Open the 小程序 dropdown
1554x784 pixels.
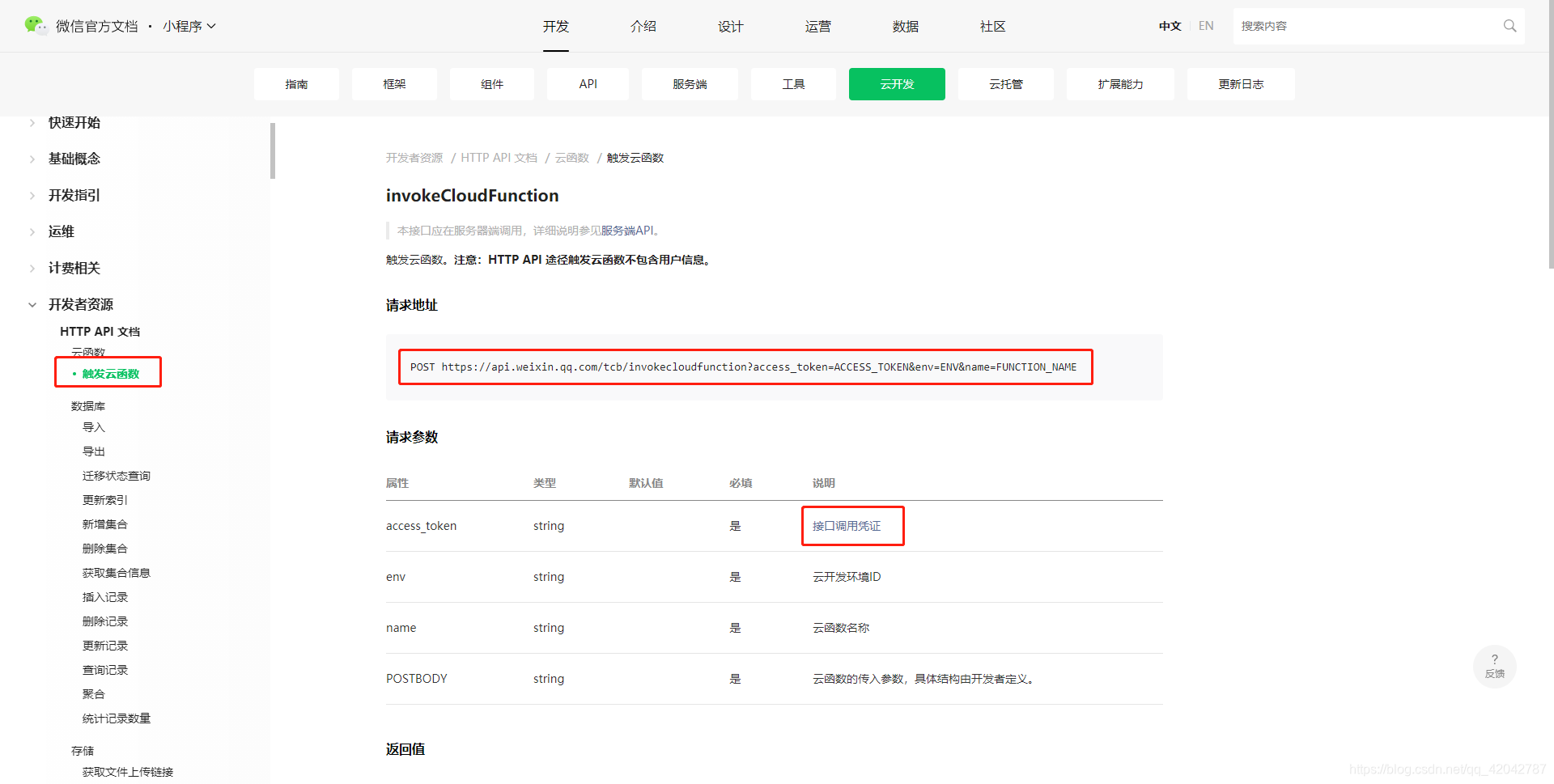point(189,26)
